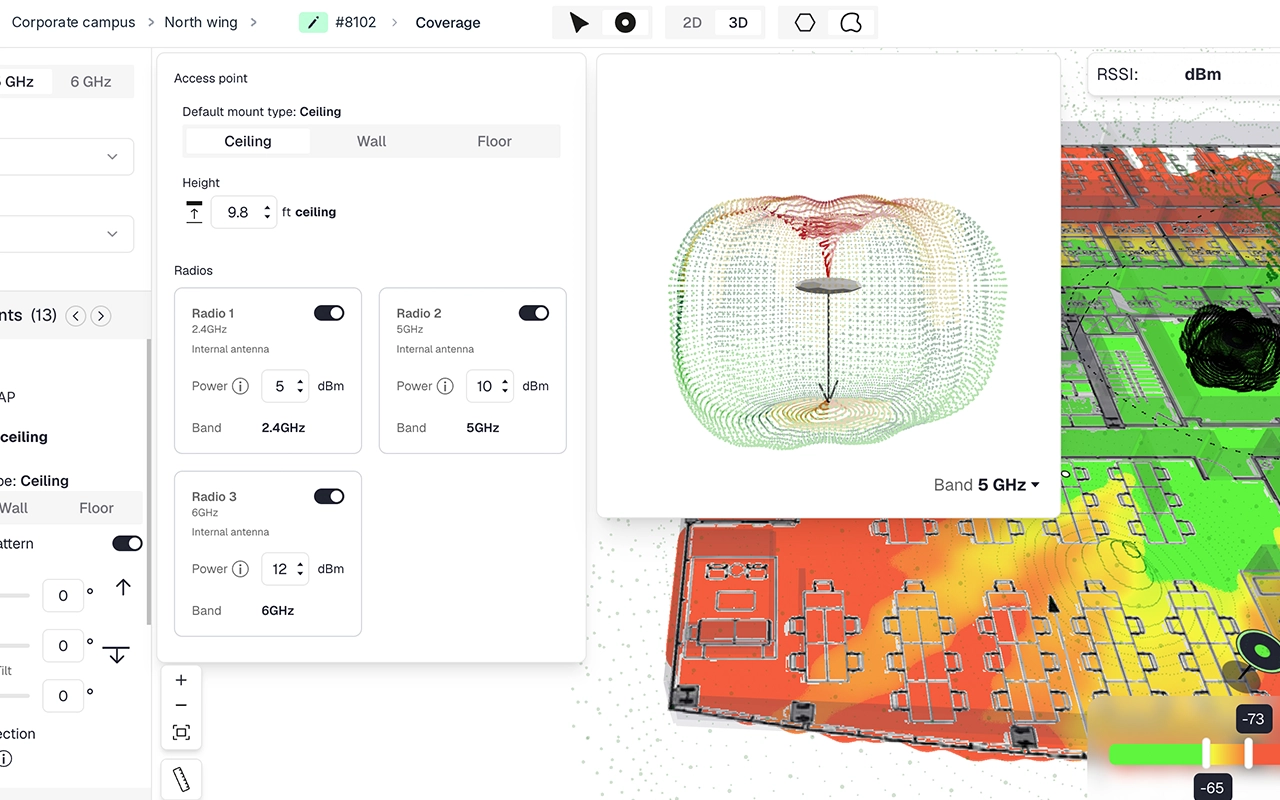Click the downward tilt icon

tap(117, 653)
